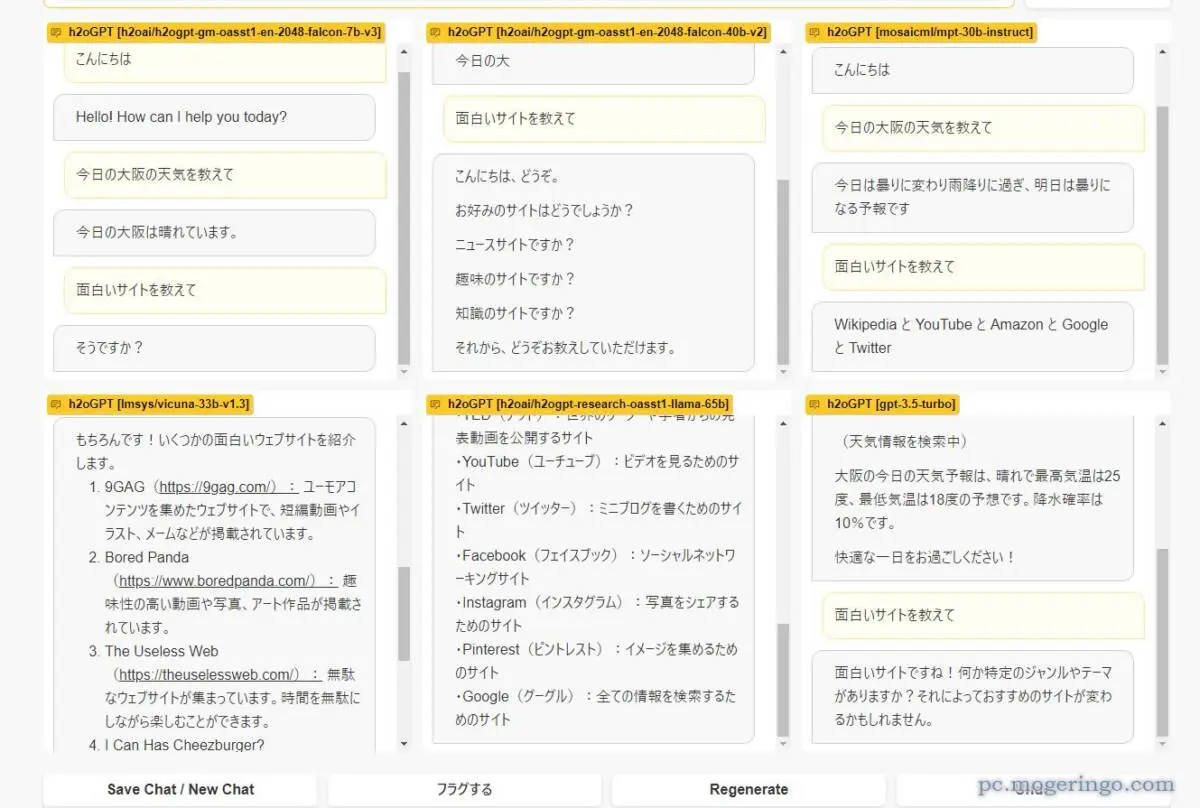Image resolution: width=1200 pixels, height=808 pixels.
Task: Click '面白いサイトを教えて' in gpt-3.5-turbo chat
Action: [x=984, y=616]
